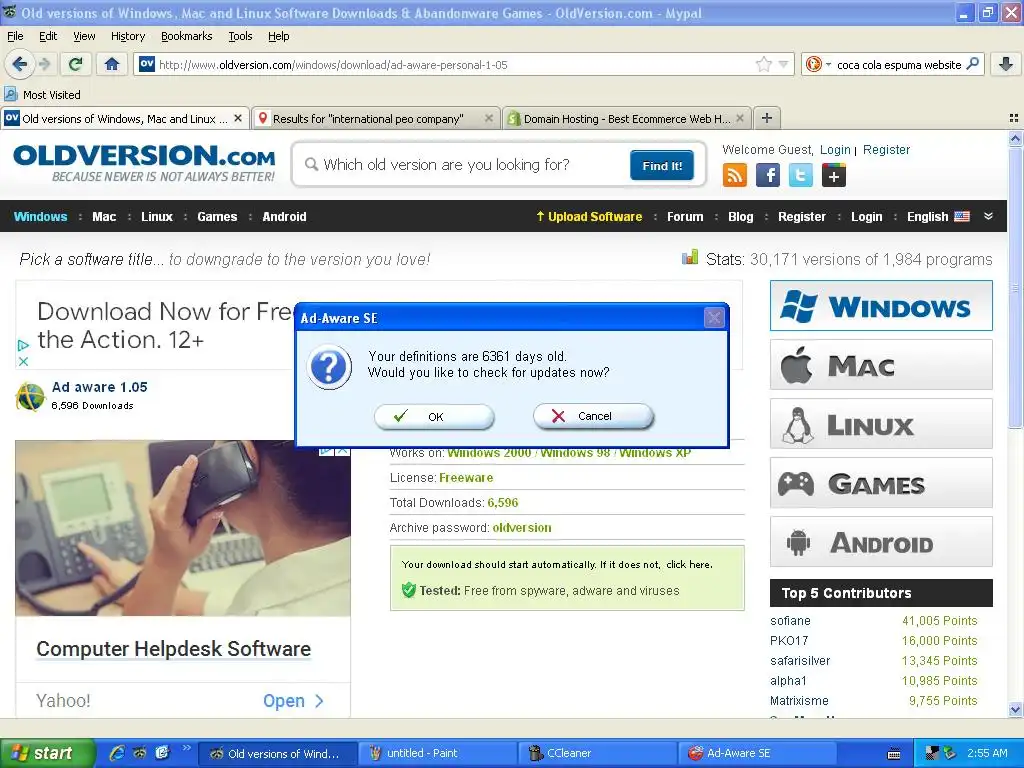Launch Internet Explorer from Quick Launch
Image resolution: width=1024 pixels, height=768 pixels.
(x=117, y=753)
